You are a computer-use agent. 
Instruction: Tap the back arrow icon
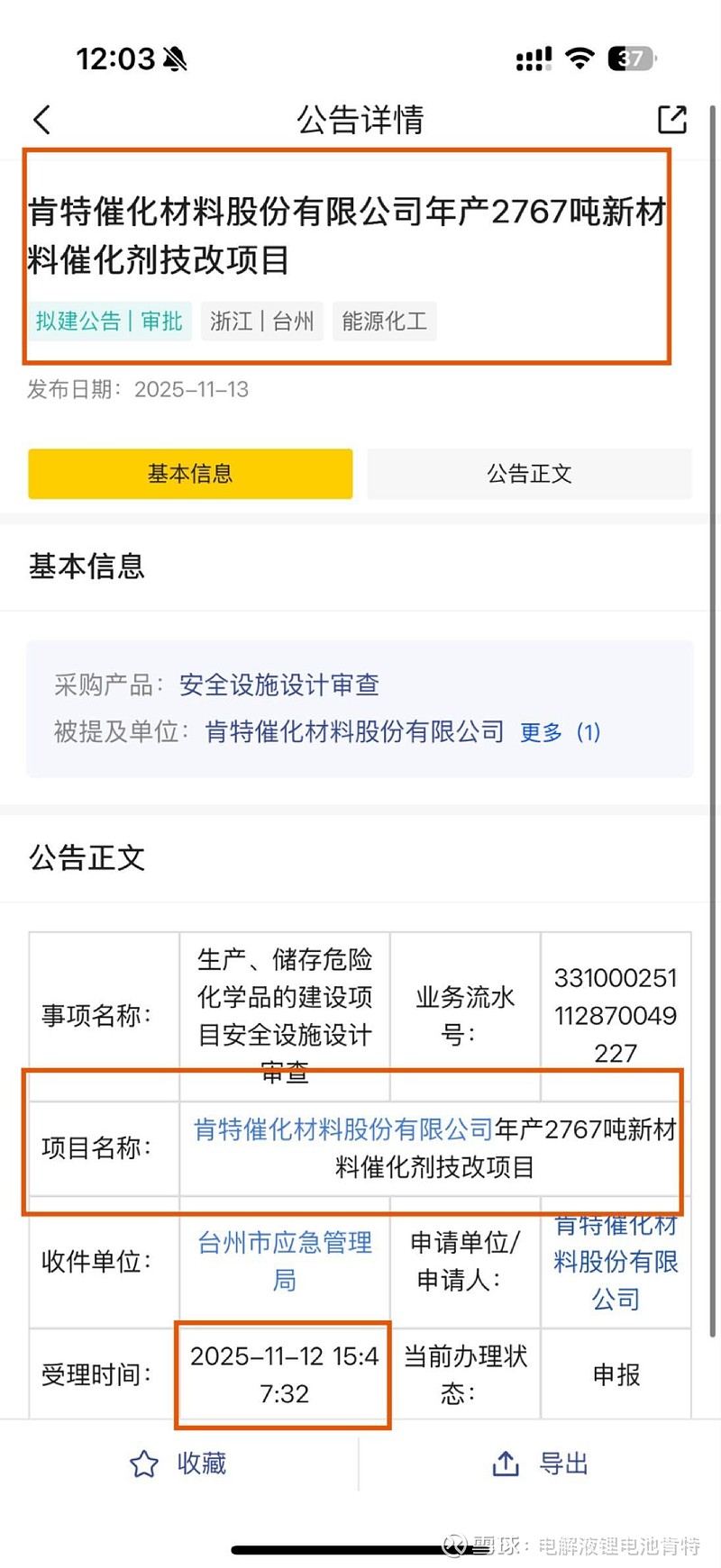[42, 120]
